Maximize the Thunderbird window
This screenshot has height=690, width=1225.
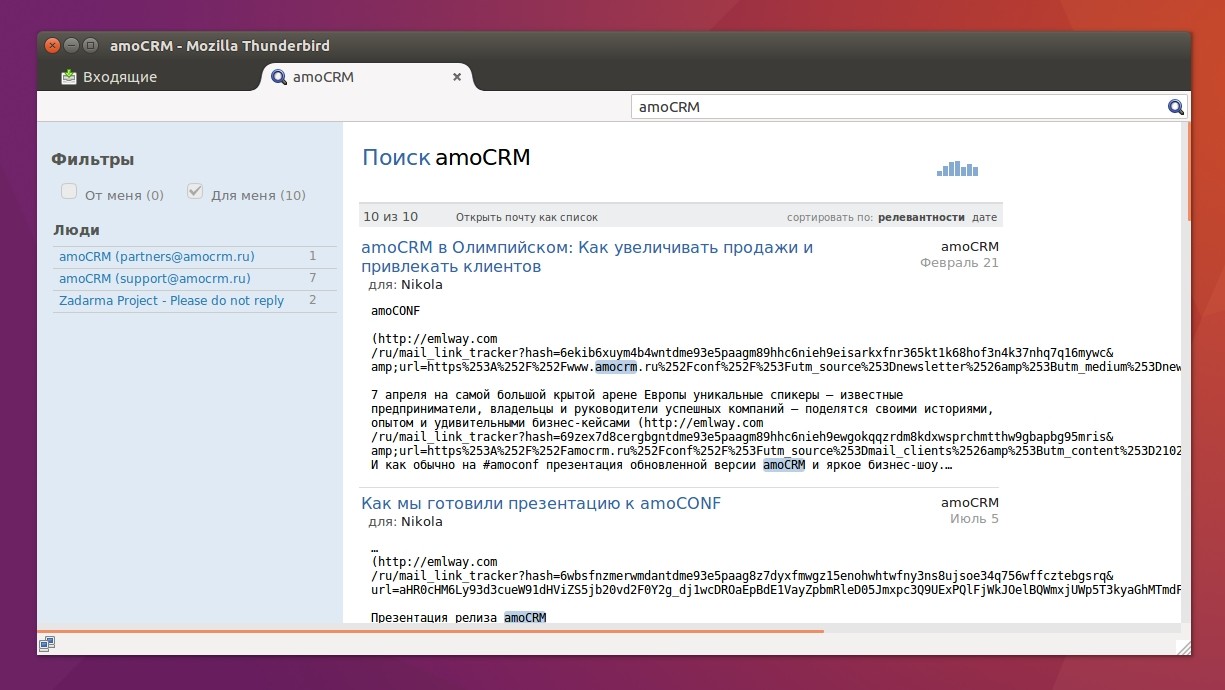click(90, 45)
